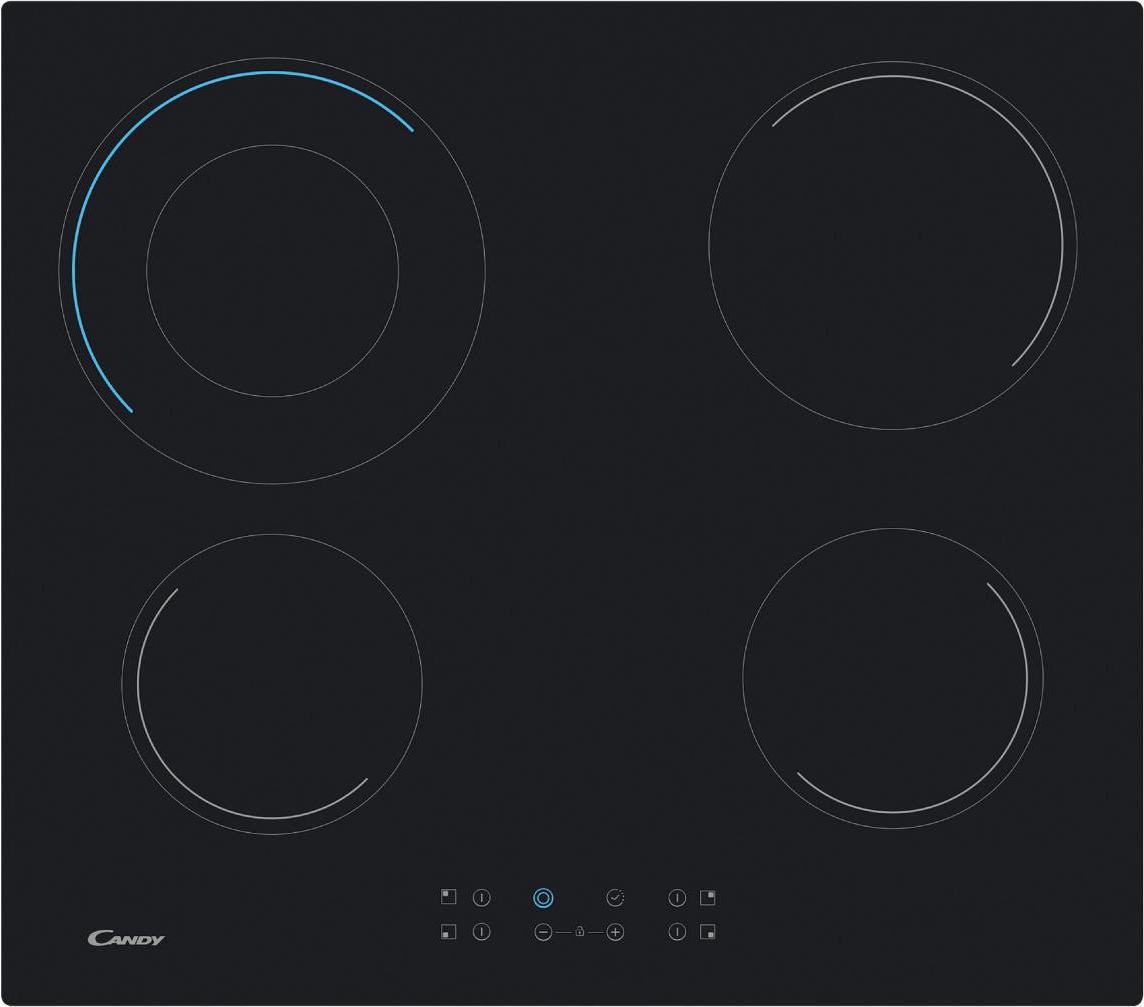Viewport: 1144px width, 1007px height.
Task: Tap the bottom-left zone power button
Action: tap(482, 932)
